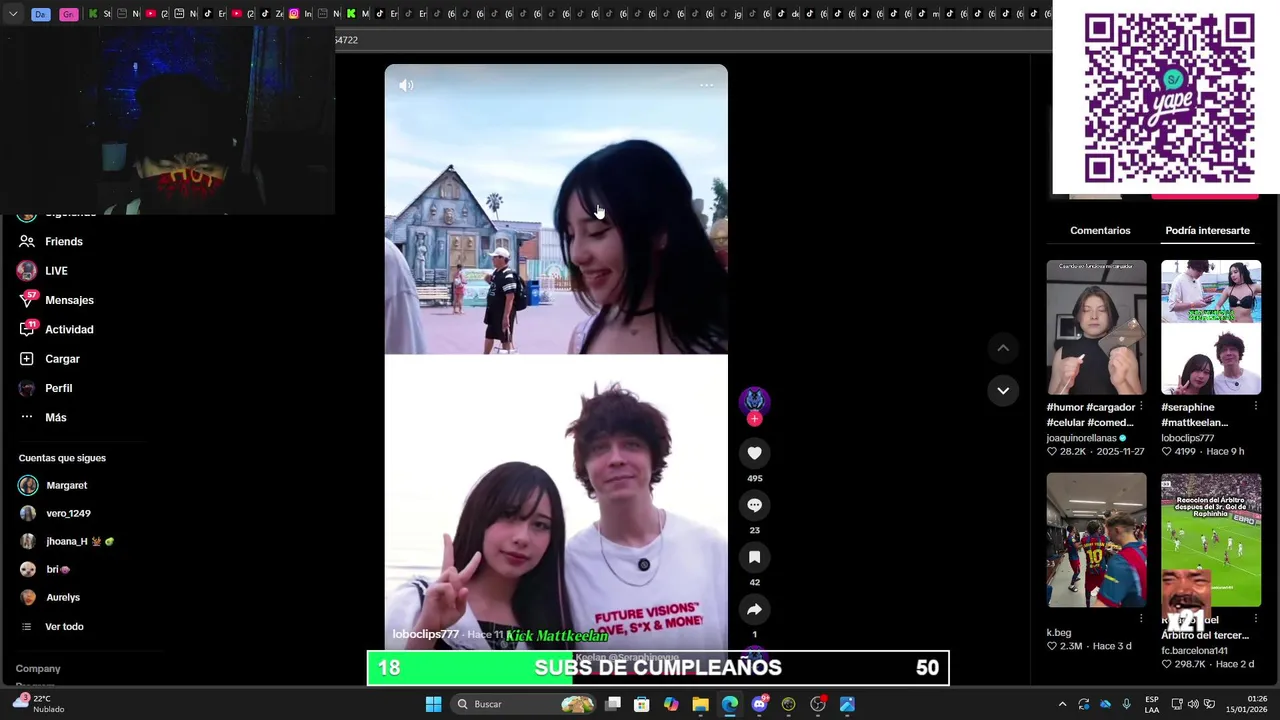Image resolution: width=1280 pixels, height=720 pixels.
Task: Open Discord from the taskbar
Action: coord(759,704)
